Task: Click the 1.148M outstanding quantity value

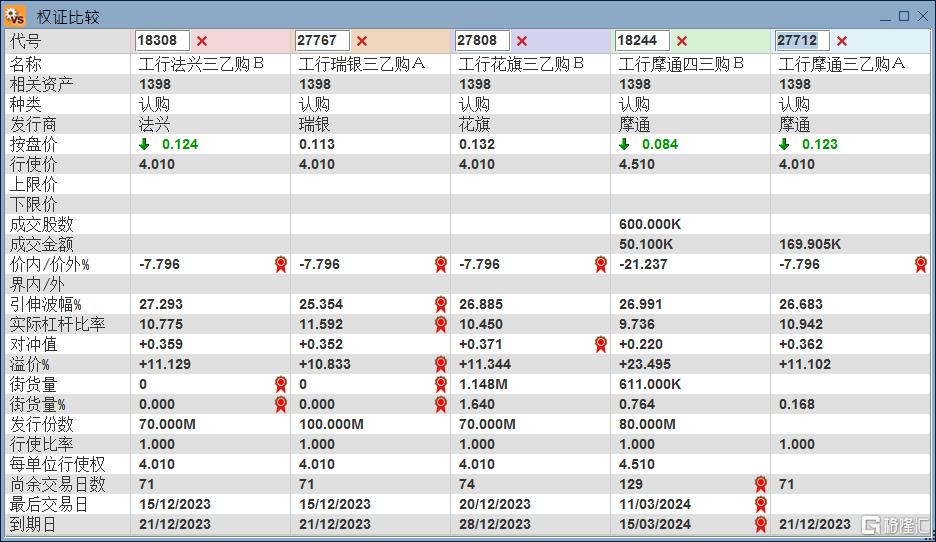Action: pyautogui.click(x=483, y=384)
